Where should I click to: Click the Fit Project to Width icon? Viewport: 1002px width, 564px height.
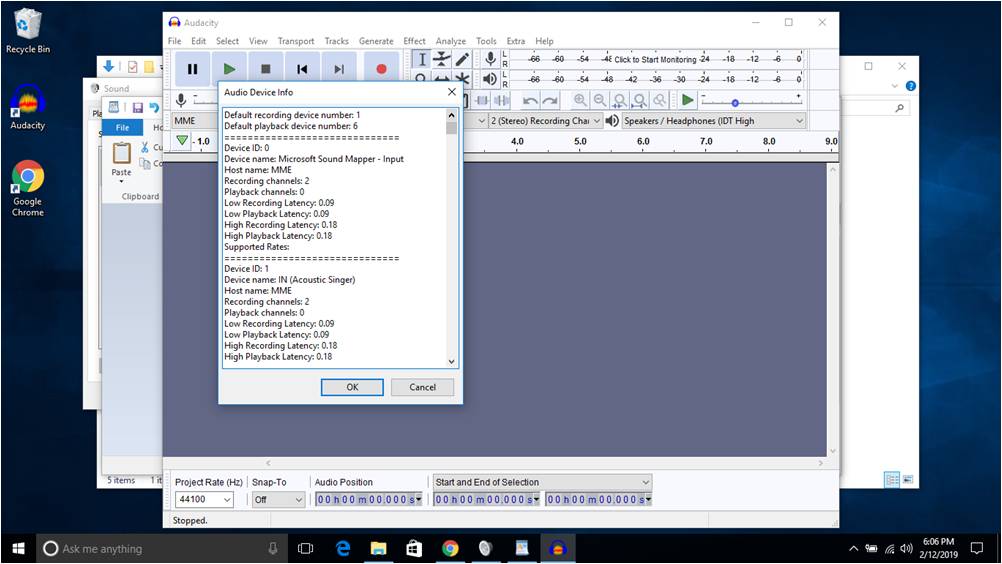(639, 100)
